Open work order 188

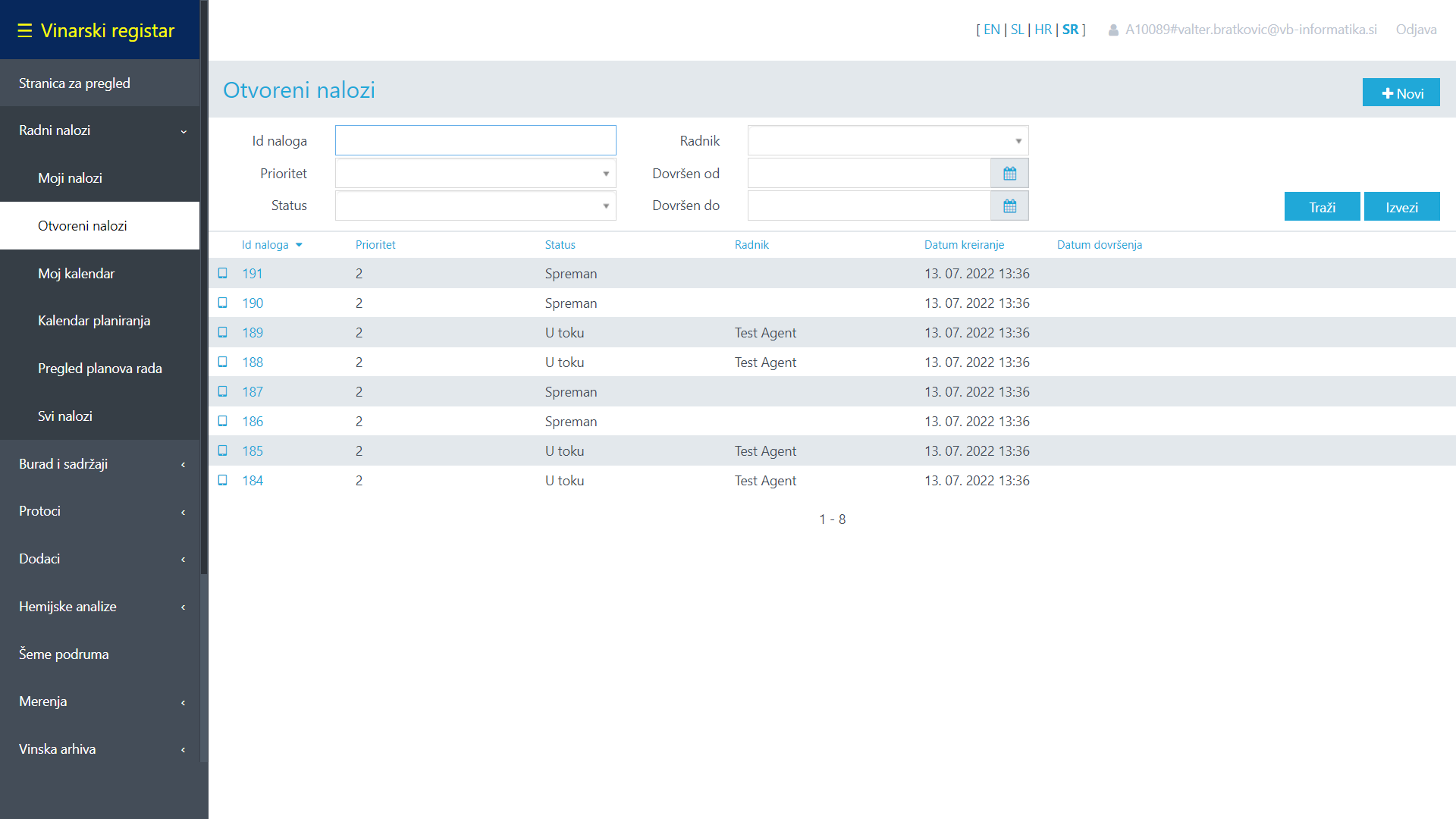pyautogui.click(x=253, y=362)
